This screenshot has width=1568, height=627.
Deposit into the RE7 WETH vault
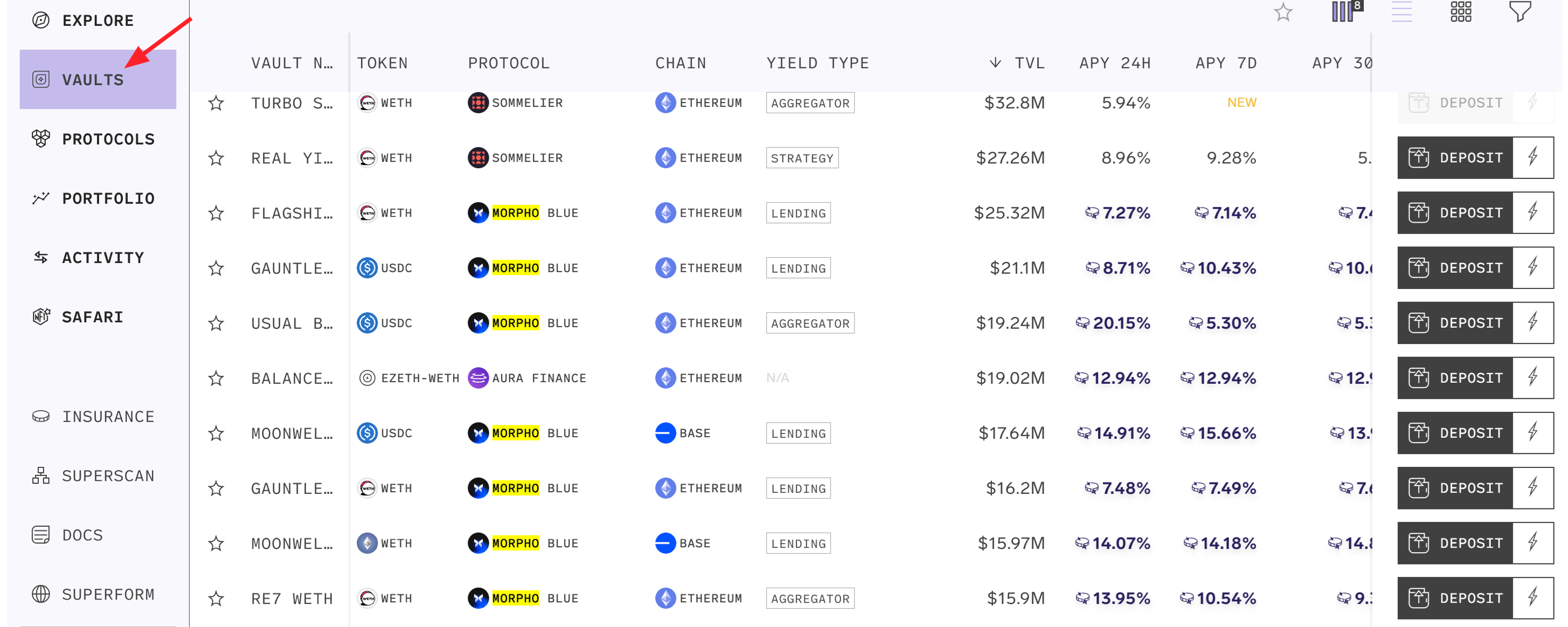click(1455, 598)
